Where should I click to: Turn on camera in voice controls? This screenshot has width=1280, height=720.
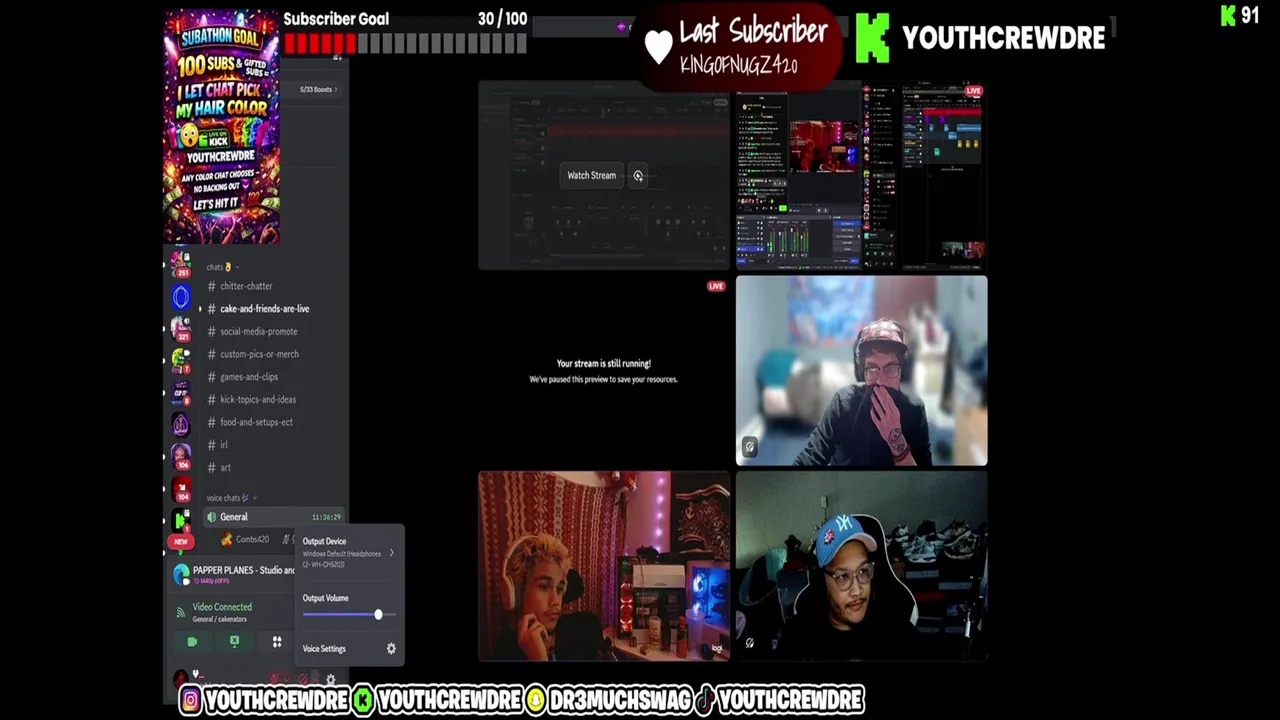(192, 642)
